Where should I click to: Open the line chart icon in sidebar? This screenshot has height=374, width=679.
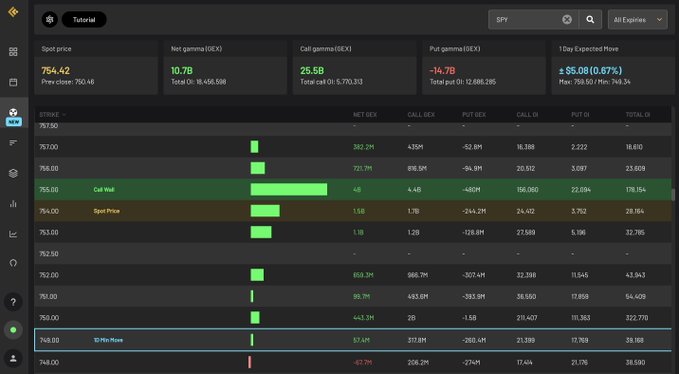click(x=13, y=234)
